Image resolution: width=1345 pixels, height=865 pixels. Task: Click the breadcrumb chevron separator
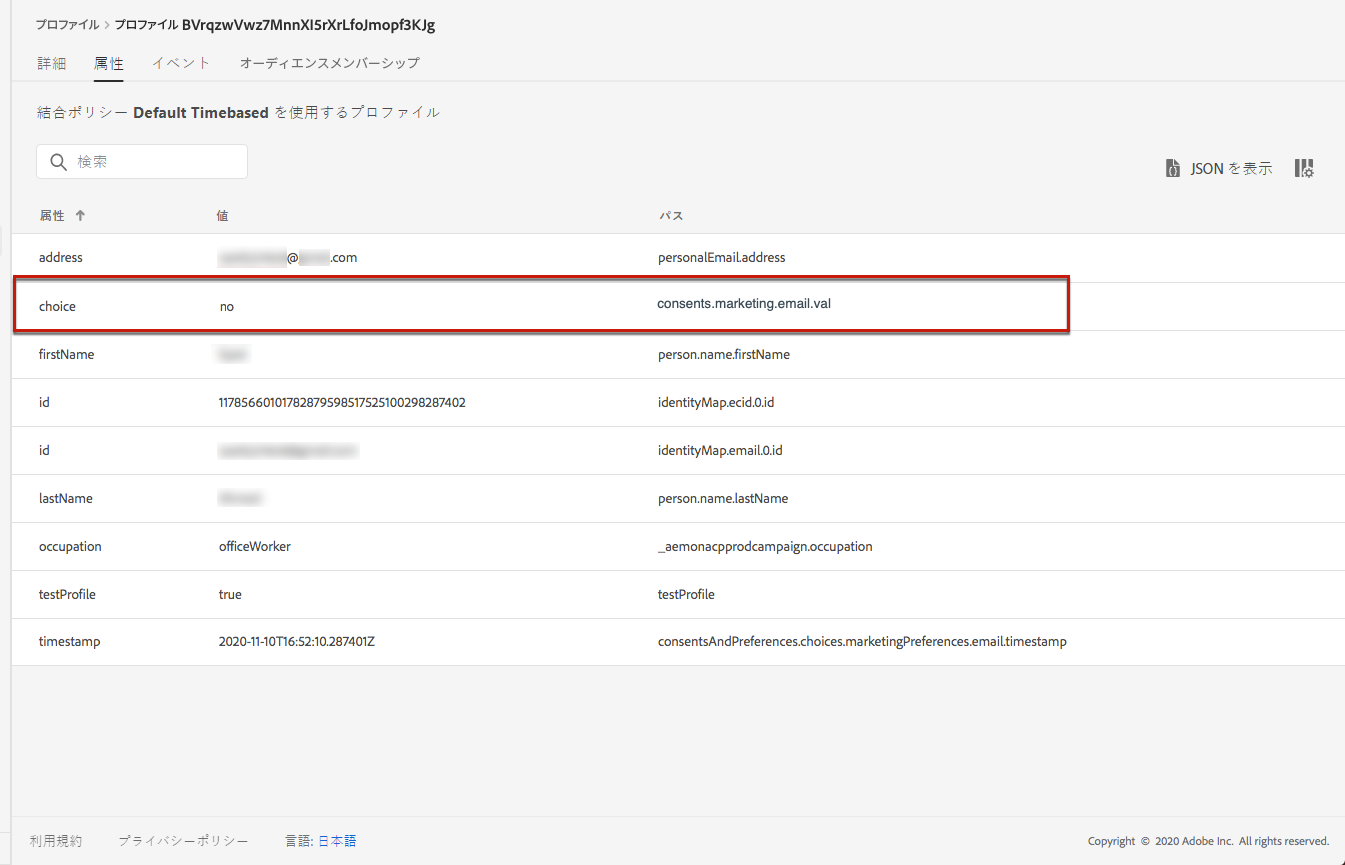107,25
